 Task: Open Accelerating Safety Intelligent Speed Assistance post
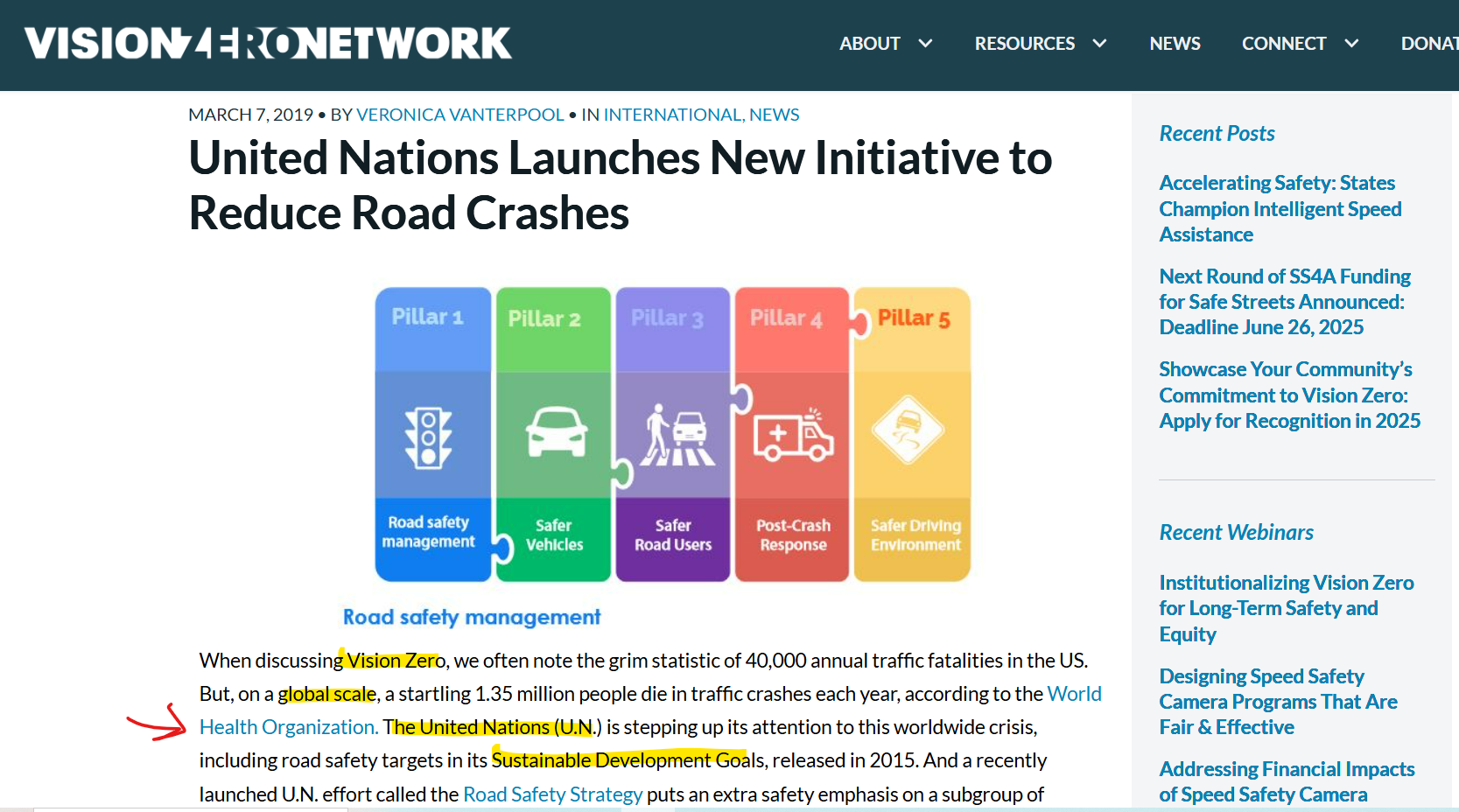pyautogui.click(x=1280, y=209)
